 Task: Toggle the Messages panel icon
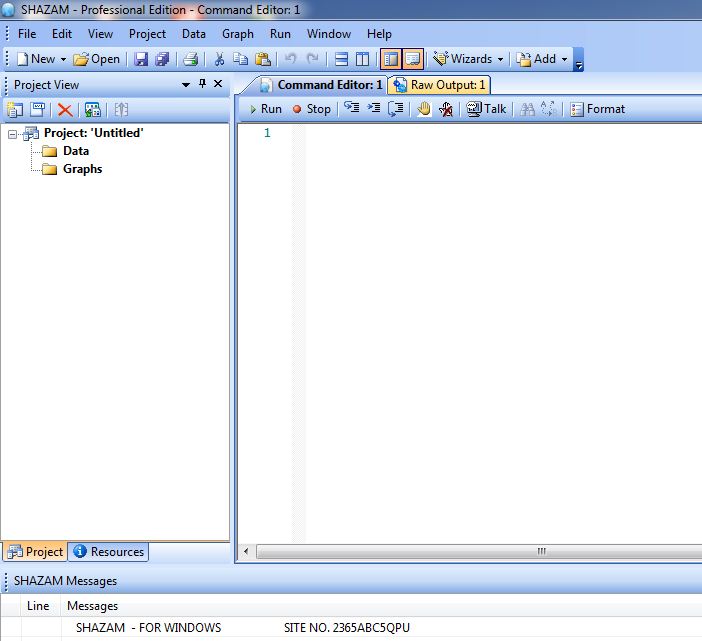click(412, 59)
